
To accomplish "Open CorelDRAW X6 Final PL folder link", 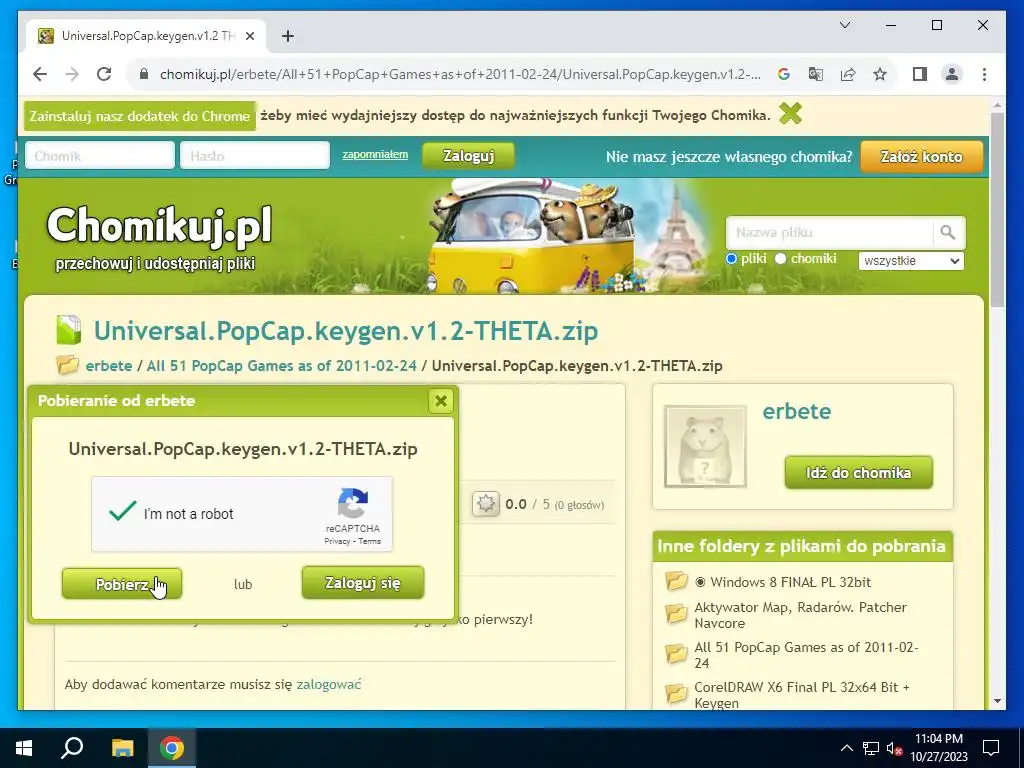I will 802,695.
